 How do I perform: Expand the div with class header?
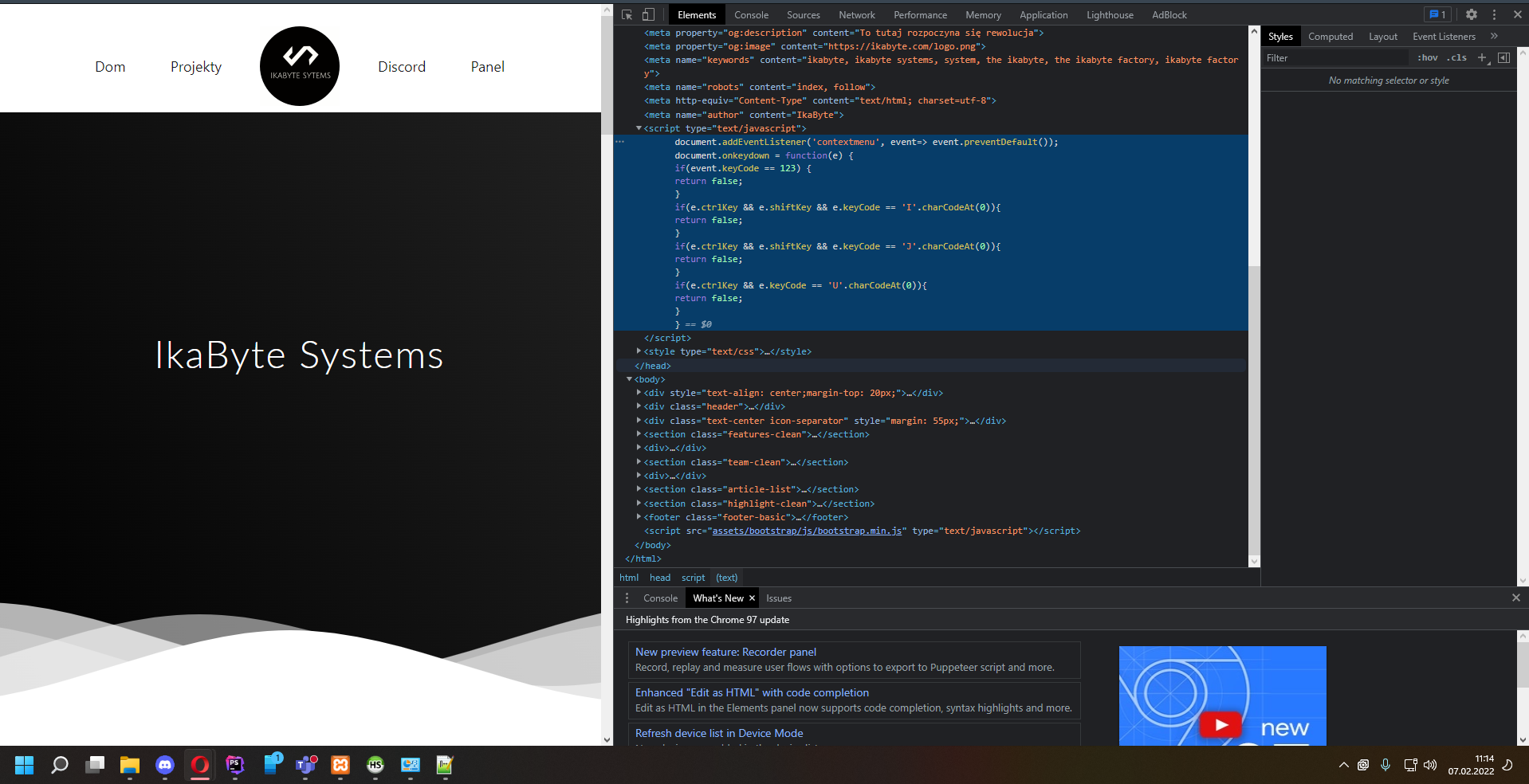pyautogui.click(x=639, y=406)
